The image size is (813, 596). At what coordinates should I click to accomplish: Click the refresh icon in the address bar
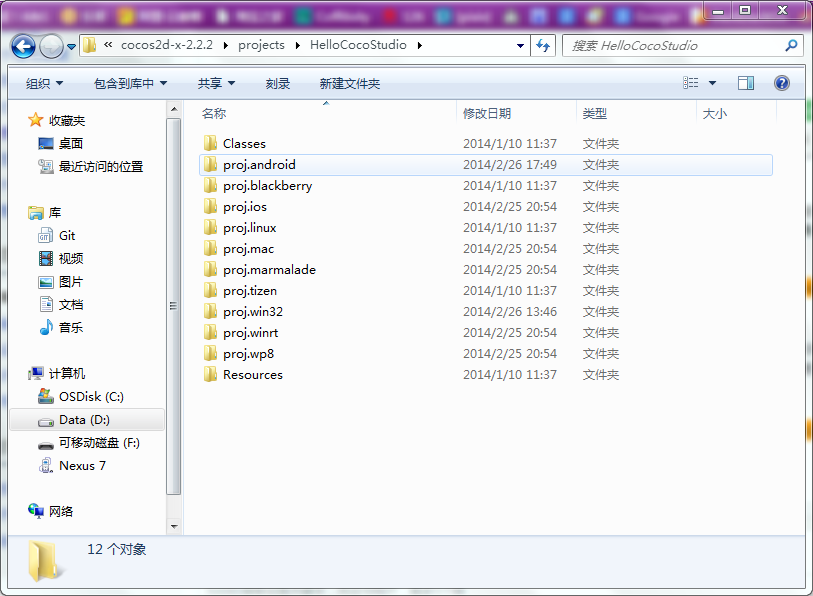541,46
